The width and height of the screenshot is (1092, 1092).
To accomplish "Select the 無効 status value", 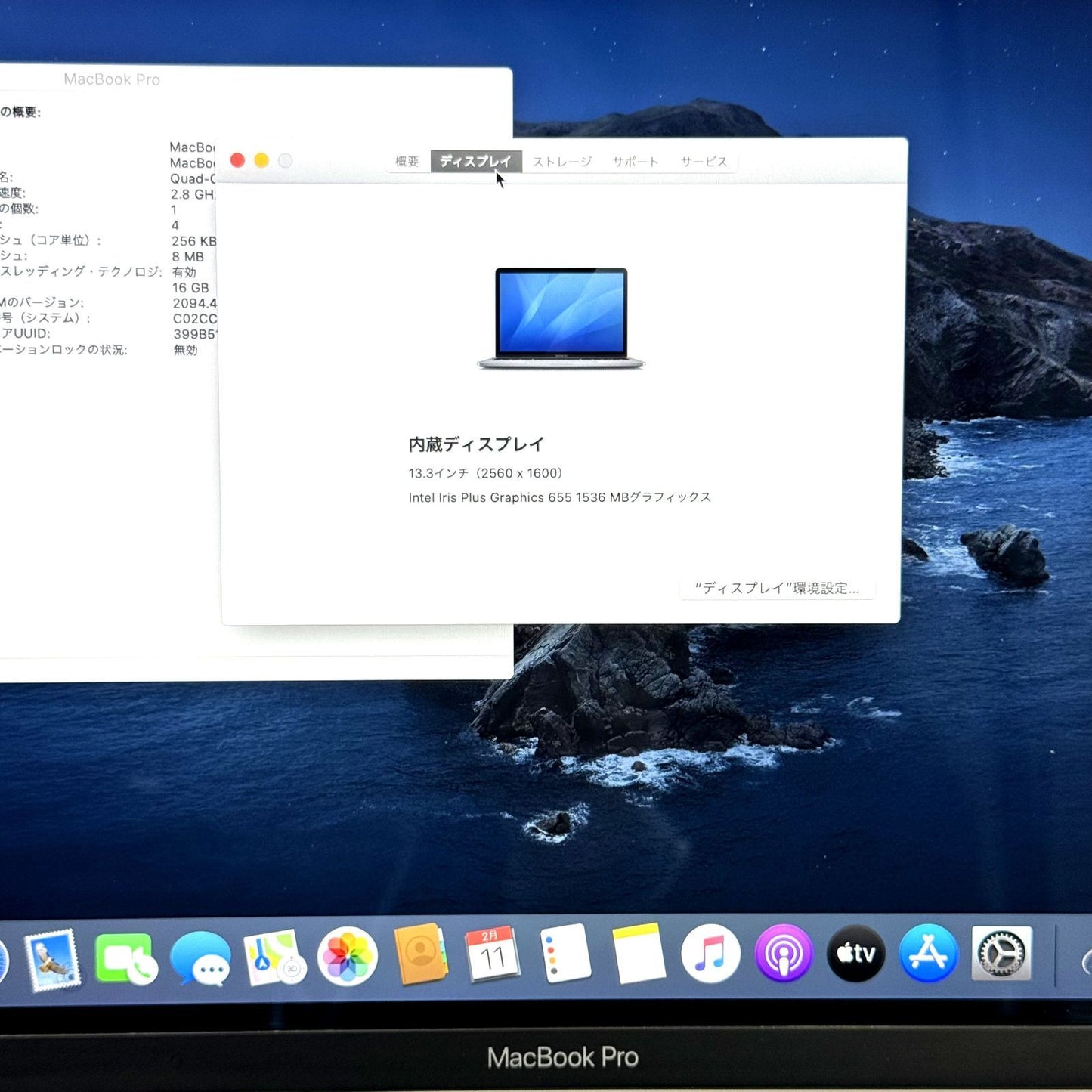I will click(186, 350).
